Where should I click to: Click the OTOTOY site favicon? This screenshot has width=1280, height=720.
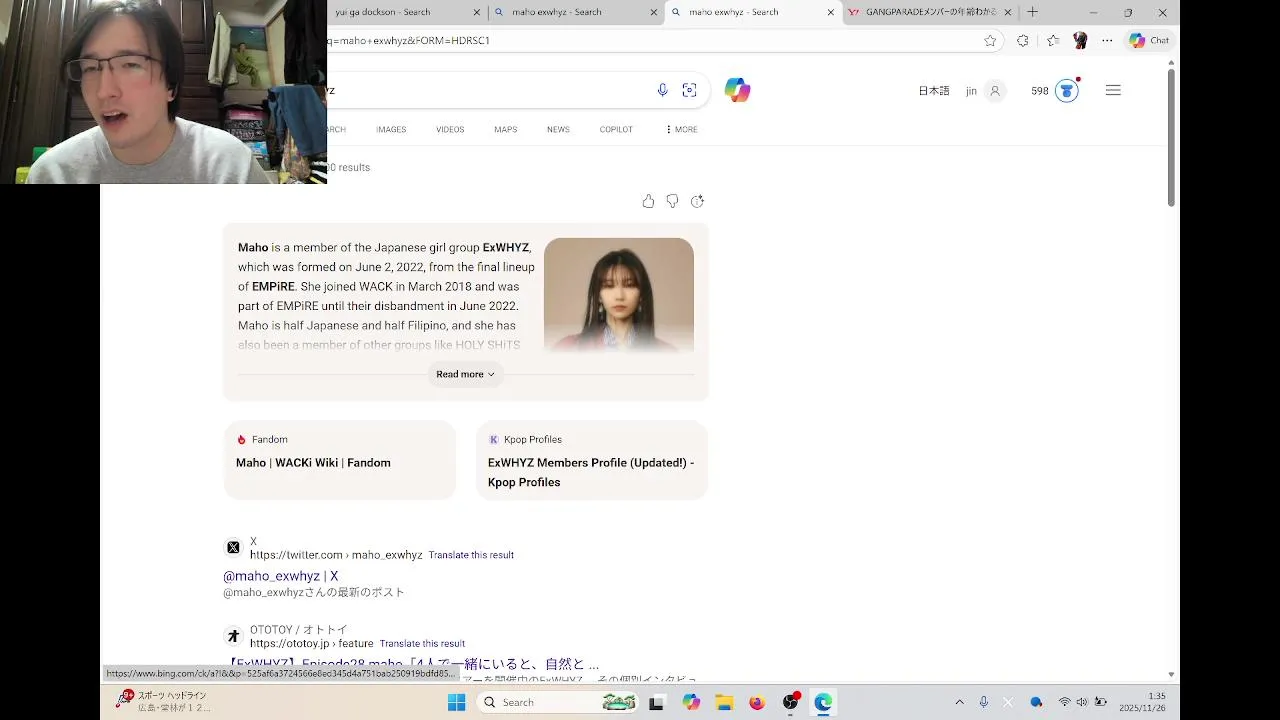click(x=233, y=636)
